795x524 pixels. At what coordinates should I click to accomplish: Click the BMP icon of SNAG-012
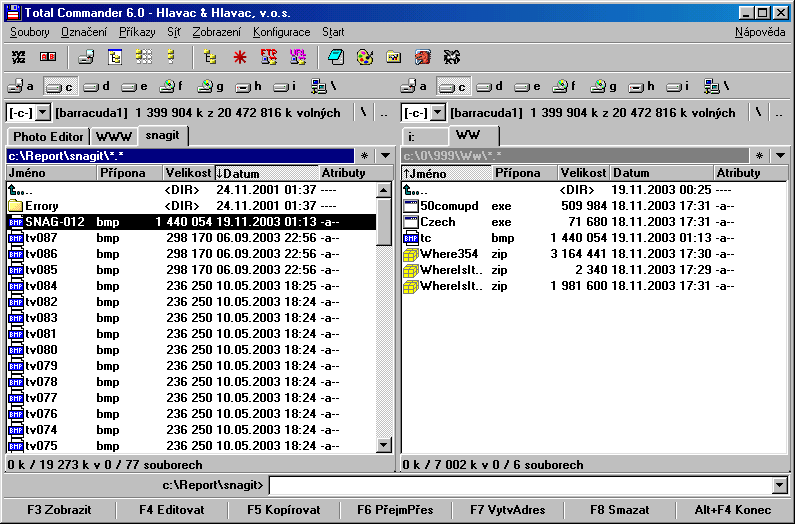tap(16, 222)
